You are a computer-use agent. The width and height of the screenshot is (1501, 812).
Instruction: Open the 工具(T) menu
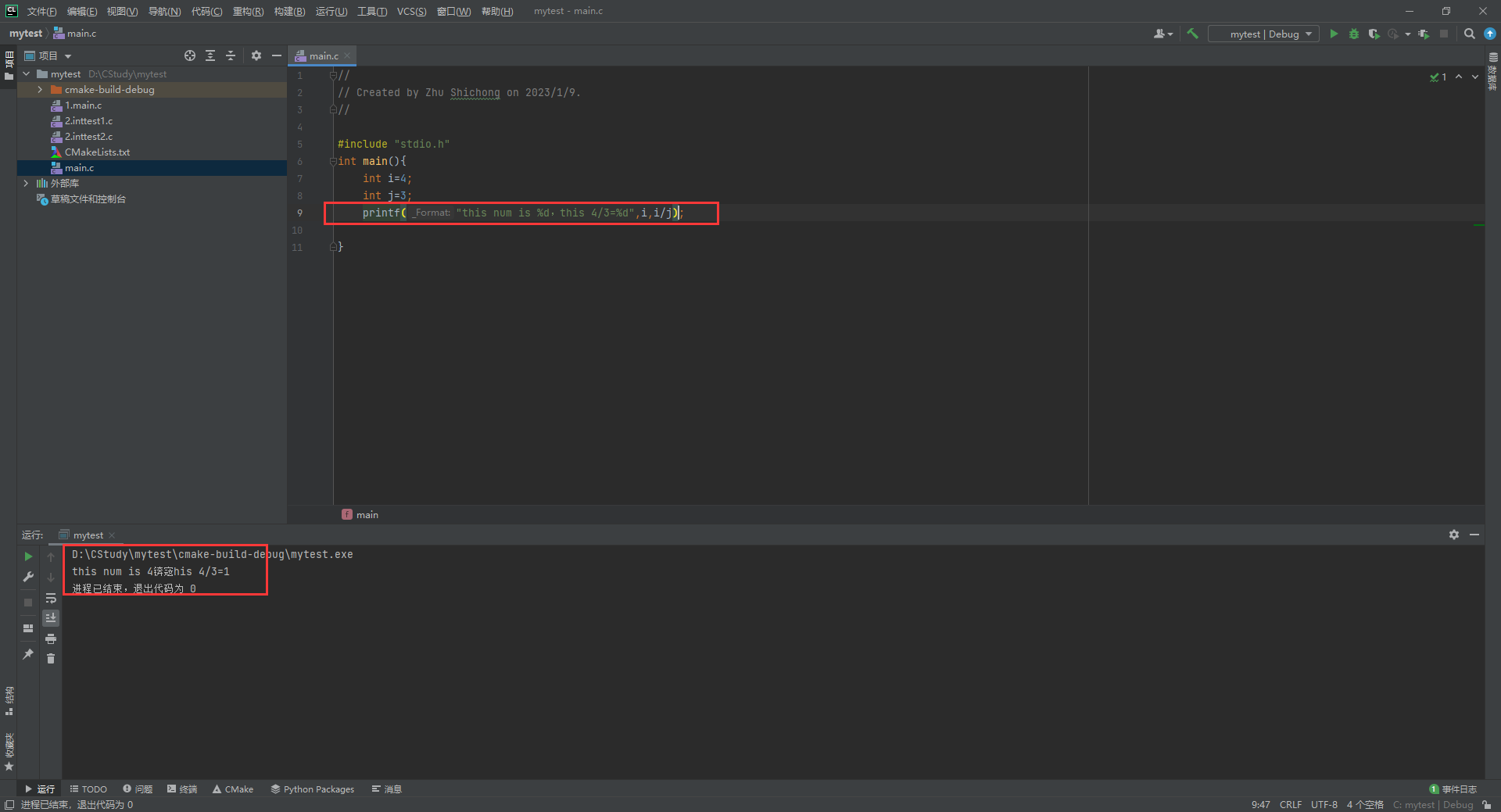[372, 11]
